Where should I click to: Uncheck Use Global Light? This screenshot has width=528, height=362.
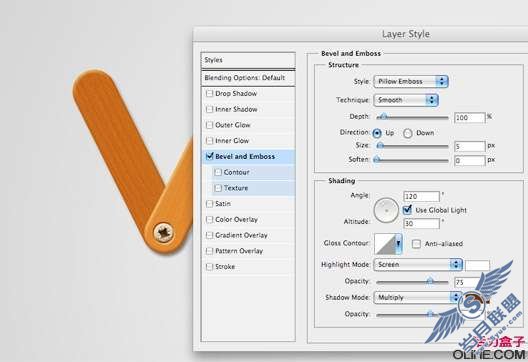(x=407, y=210)
